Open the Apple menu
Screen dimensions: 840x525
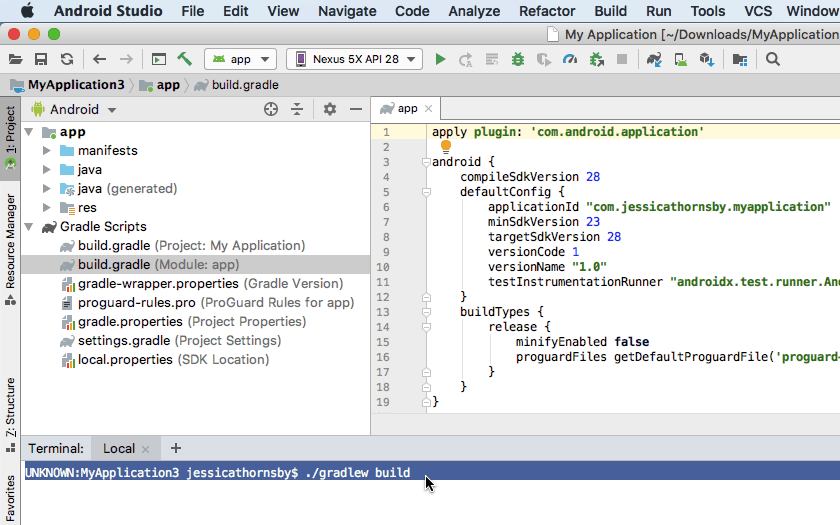coord(27,10)
